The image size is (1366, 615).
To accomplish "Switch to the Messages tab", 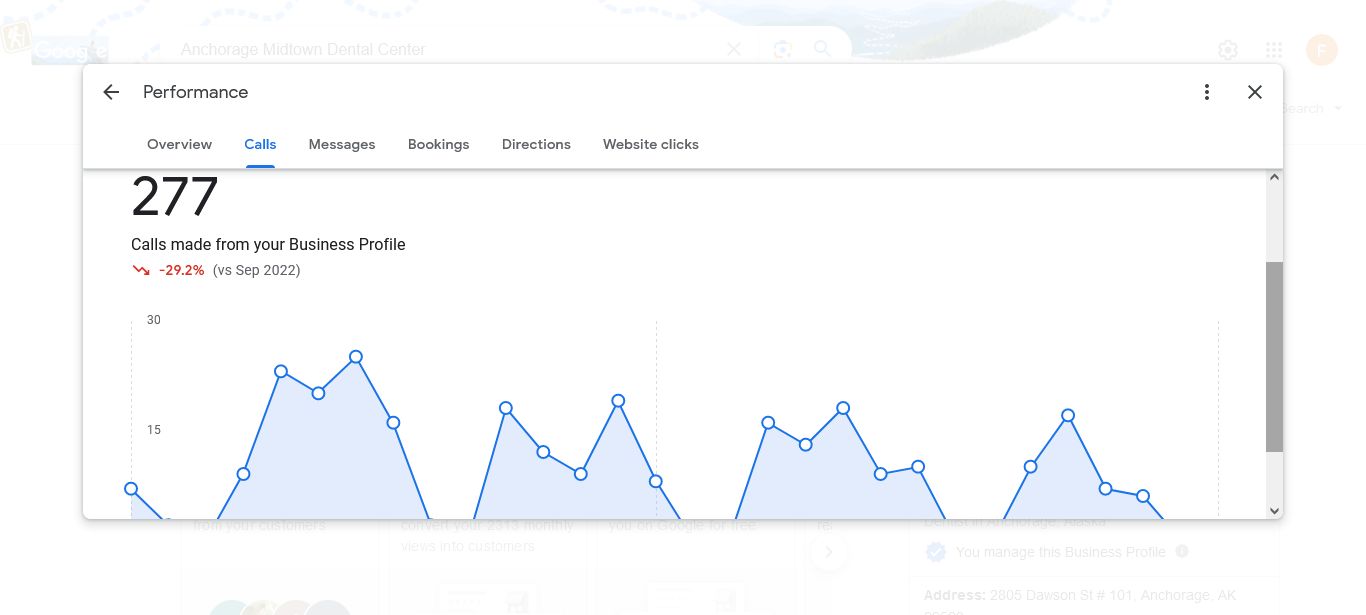I will 342,144.
